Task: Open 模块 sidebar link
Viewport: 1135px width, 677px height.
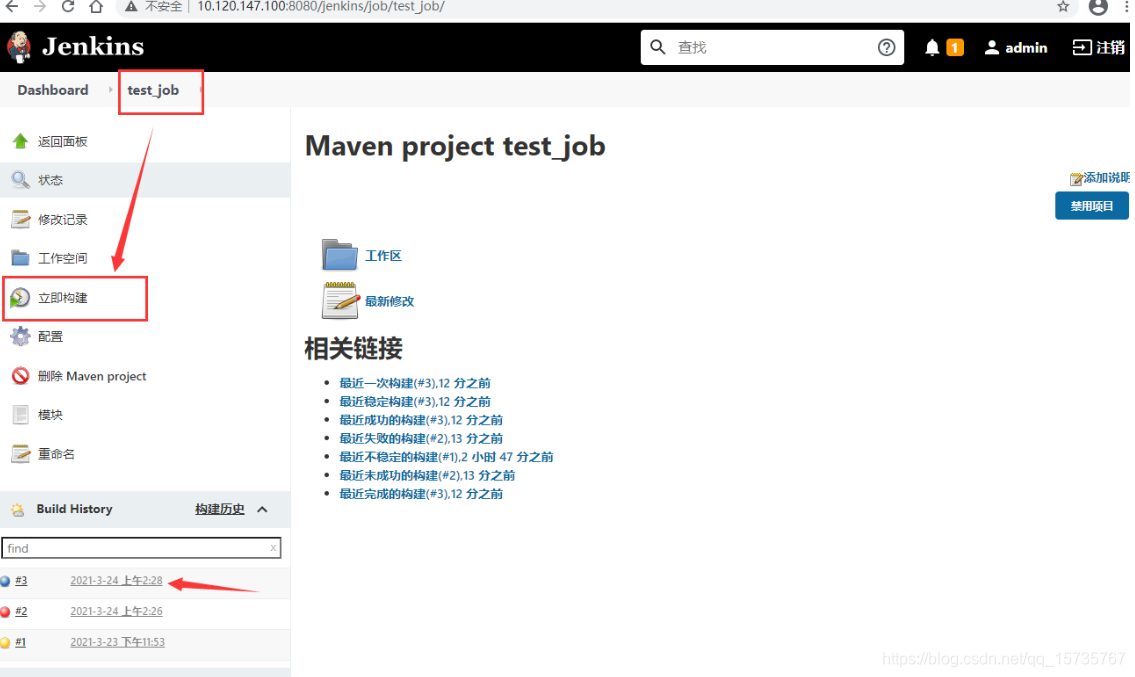Action: pyautogui.click(x=50, y=415)
